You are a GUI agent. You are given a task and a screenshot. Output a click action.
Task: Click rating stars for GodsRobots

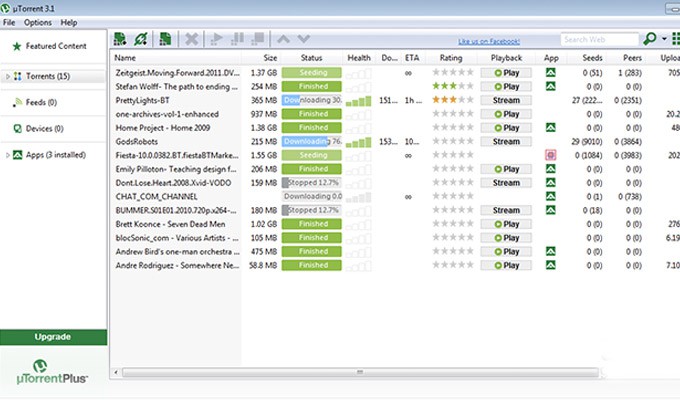[x=453, y=141]
